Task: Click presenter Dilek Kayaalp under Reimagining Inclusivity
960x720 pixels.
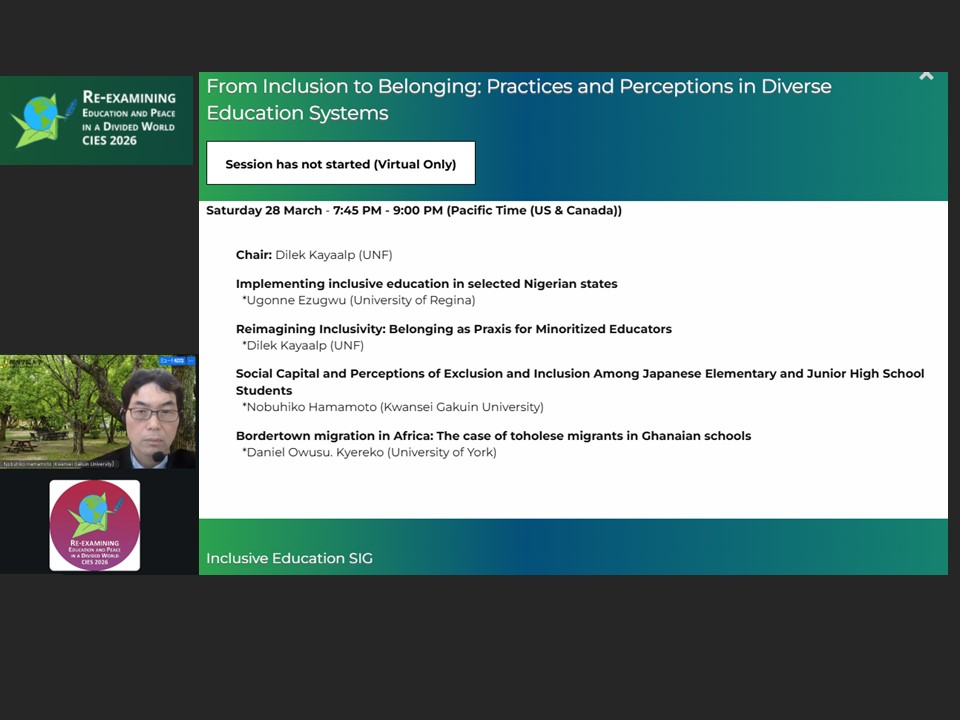Action: (304, 345)
